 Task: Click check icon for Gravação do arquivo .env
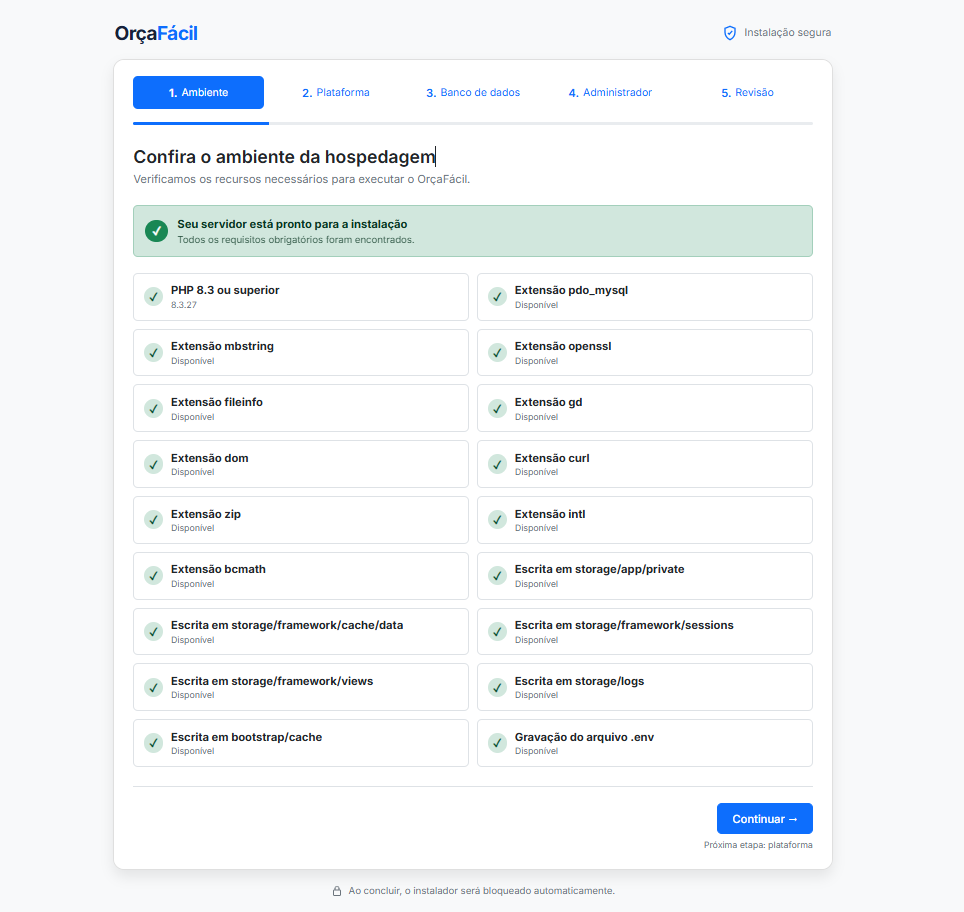point(497,743)
